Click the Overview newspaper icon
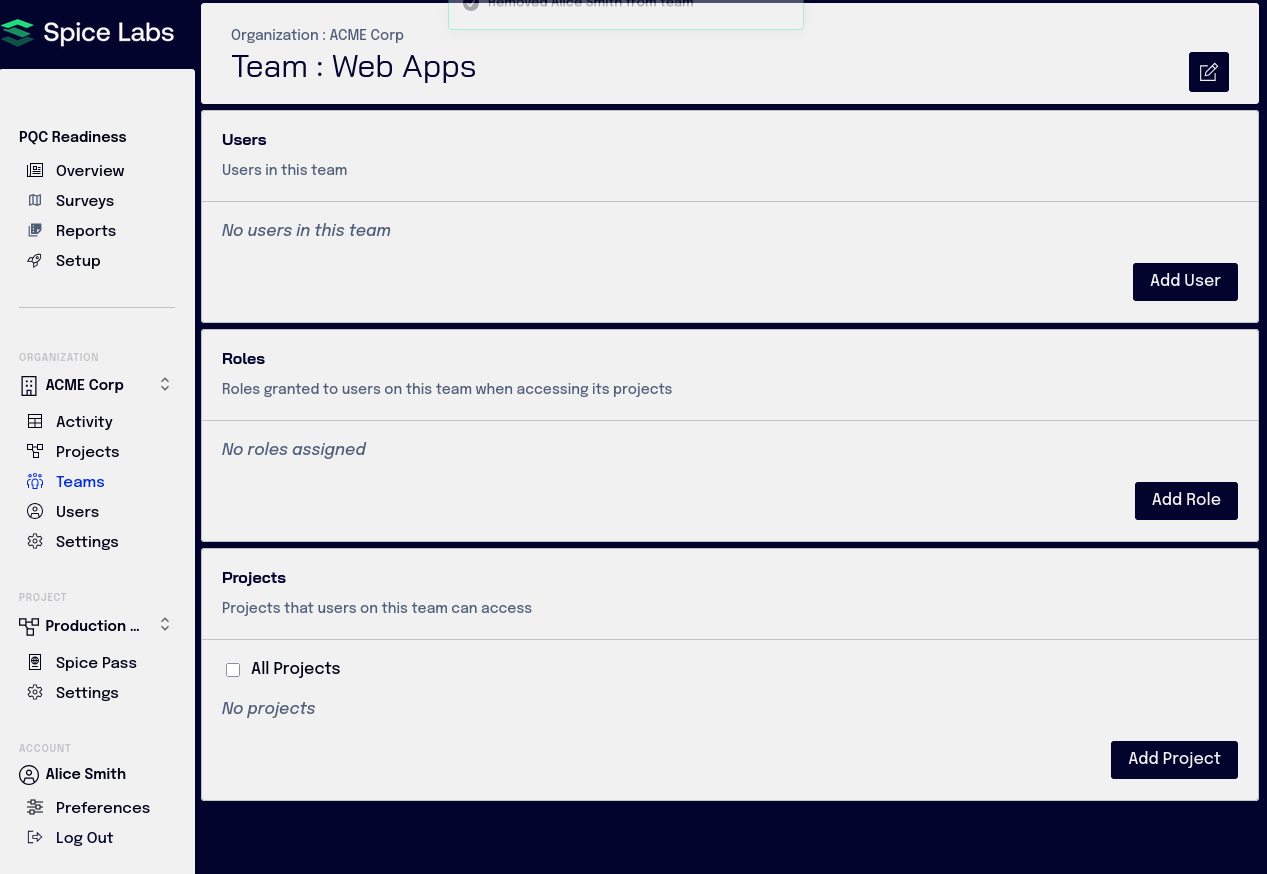 [x=35, y=170]
